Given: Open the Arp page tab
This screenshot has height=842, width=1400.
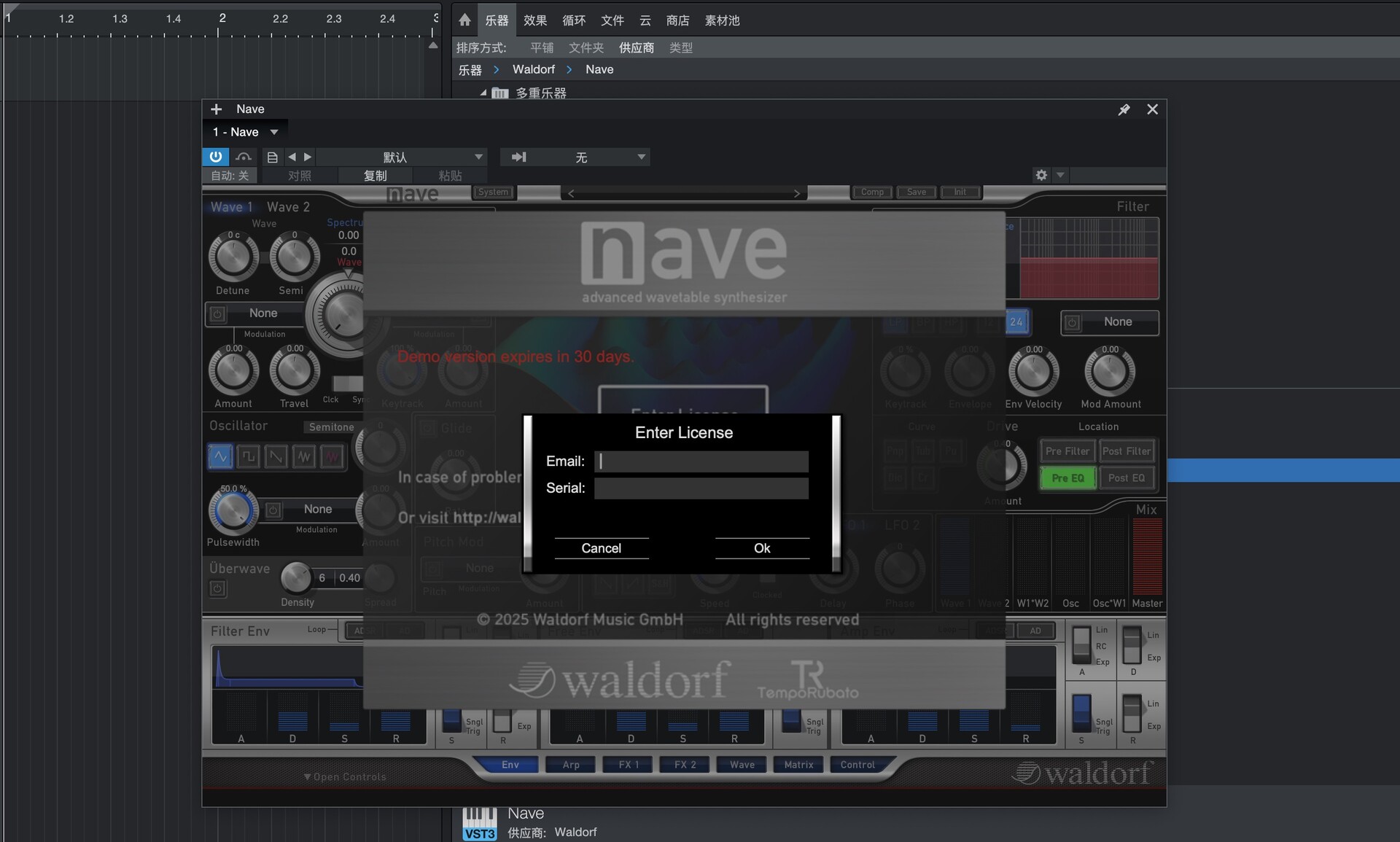Looking at the screenshot, I should pyautogui.click(x=571, y=765).
